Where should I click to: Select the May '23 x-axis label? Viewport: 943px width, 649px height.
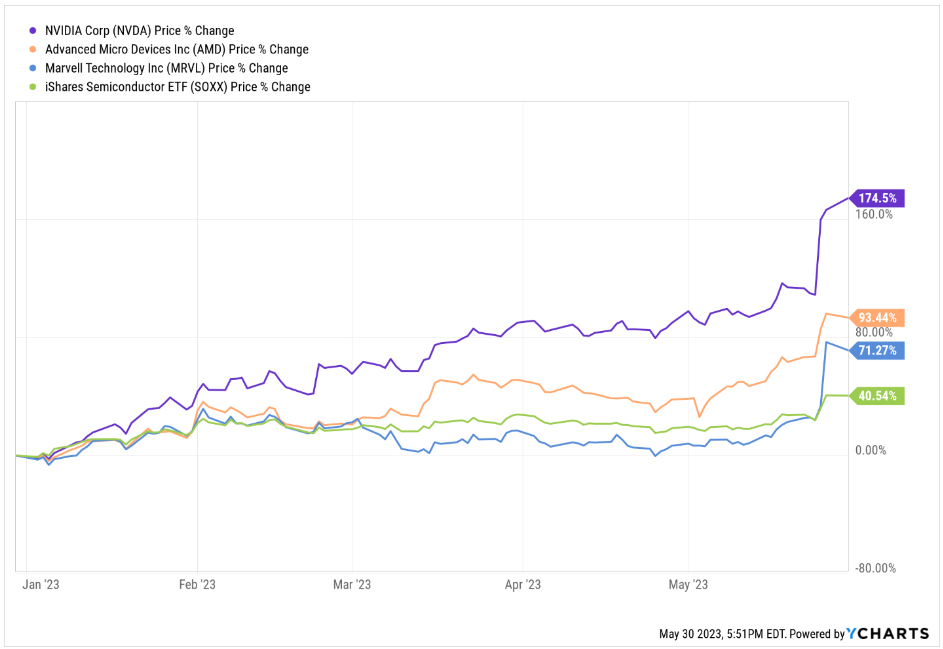(686, 584)
